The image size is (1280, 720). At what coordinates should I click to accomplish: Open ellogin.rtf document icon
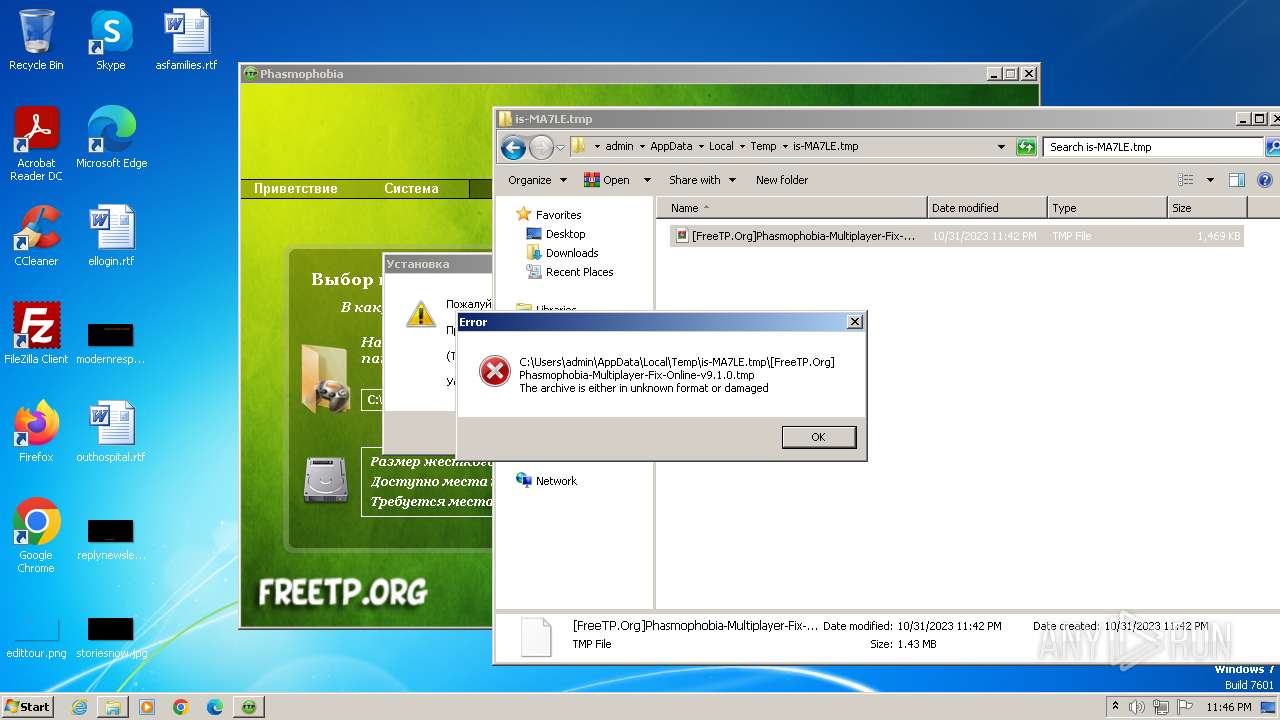click(x=111, y=236)
